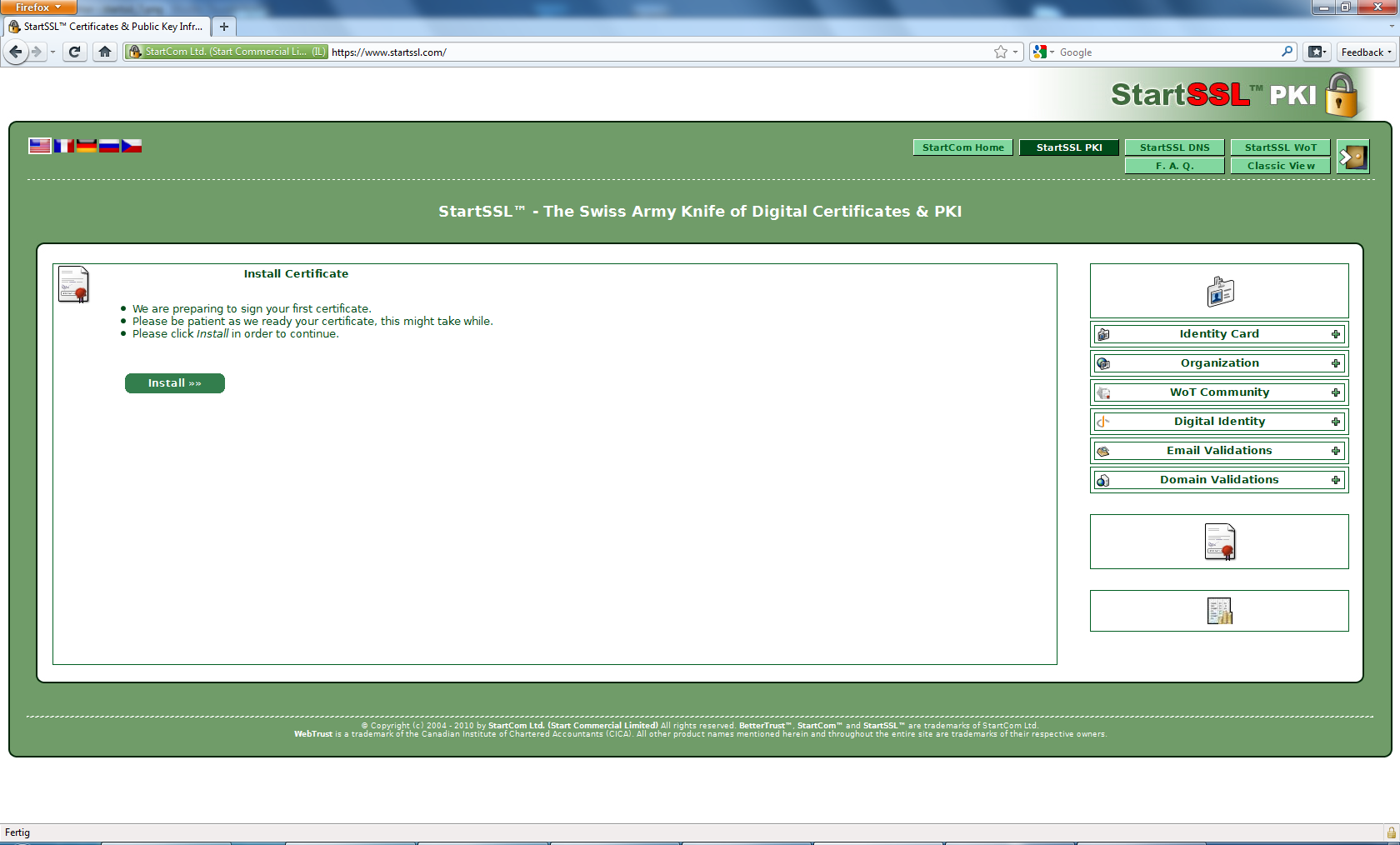Click Organization row icon

[x=1103, y=363]
